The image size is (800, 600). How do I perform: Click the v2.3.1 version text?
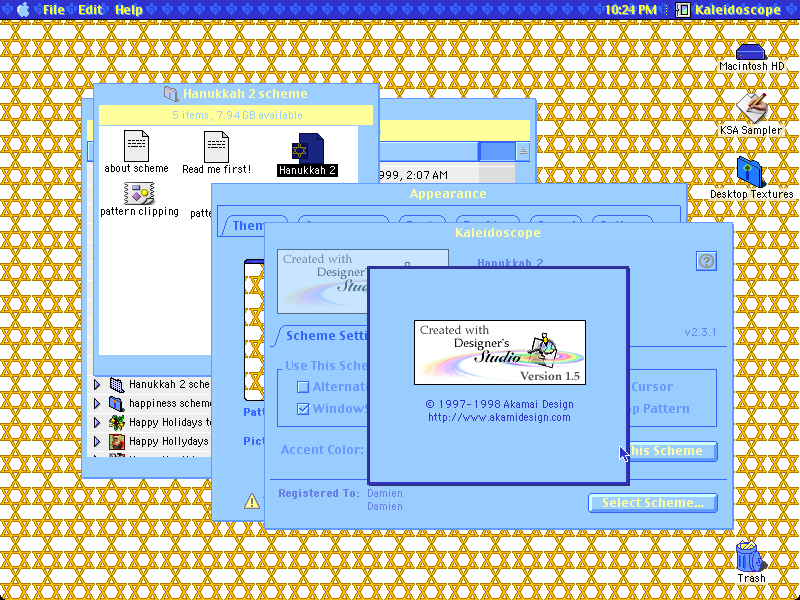pyautogui.click(x=700, y=332)
